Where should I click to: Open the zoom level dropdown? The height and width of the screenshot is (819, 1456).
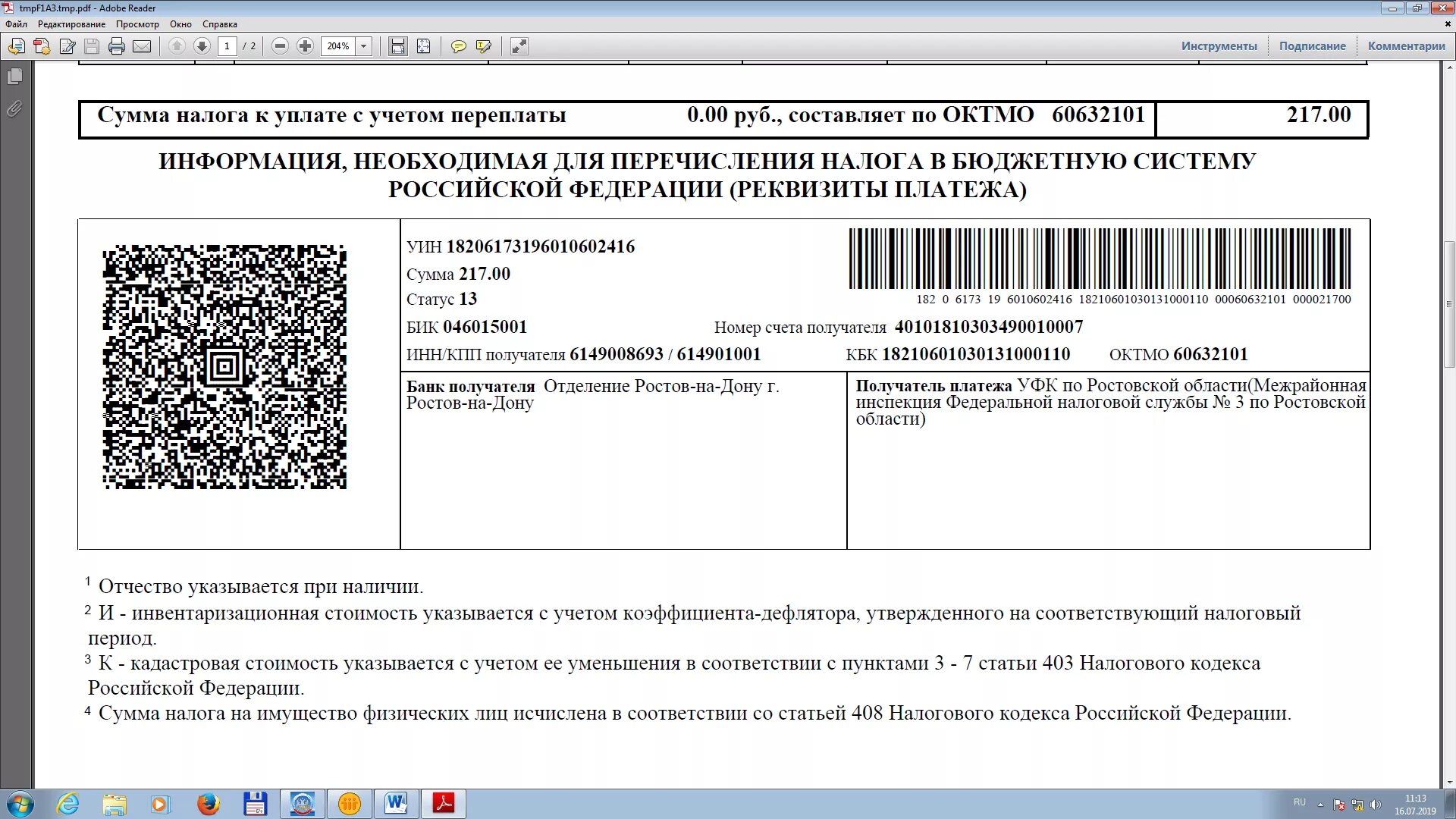(364, 46)
